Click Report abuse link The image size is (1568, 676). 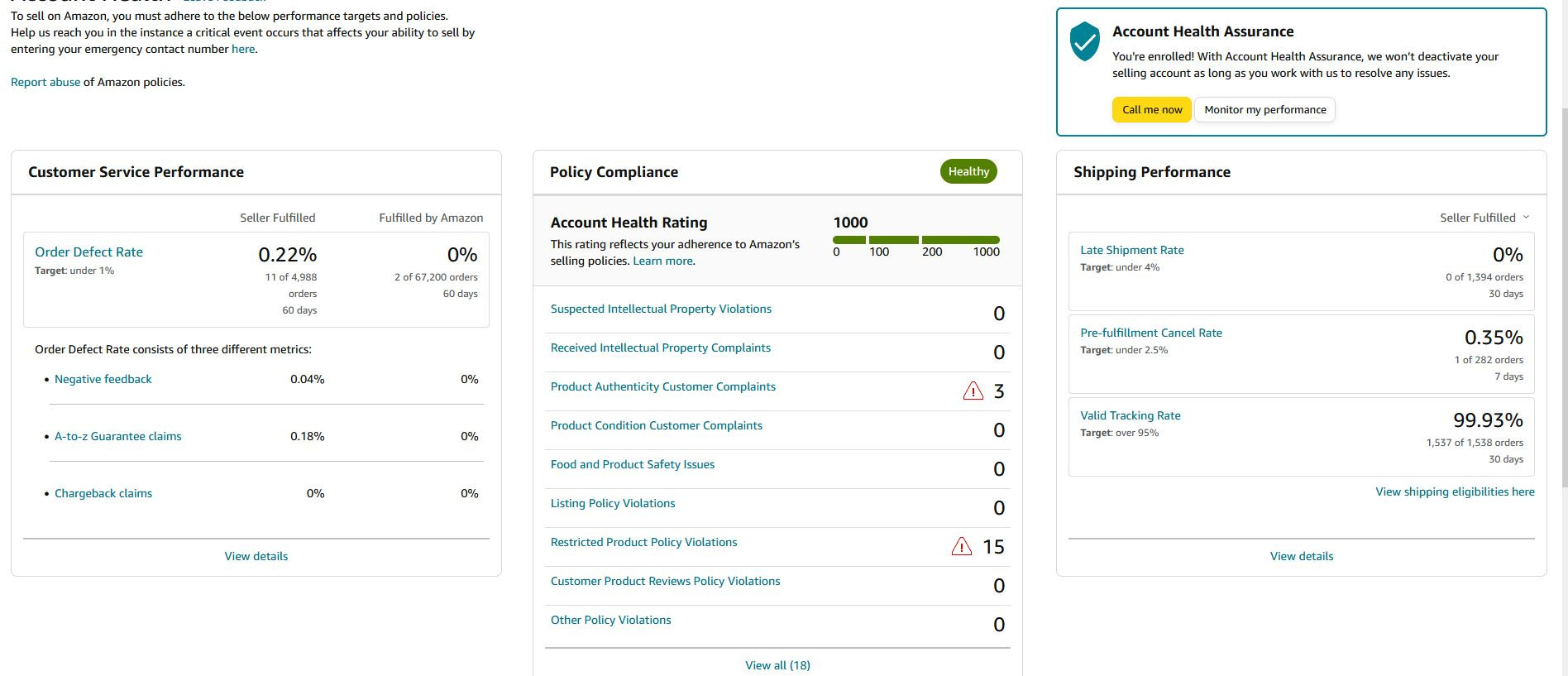coord(45,82)
